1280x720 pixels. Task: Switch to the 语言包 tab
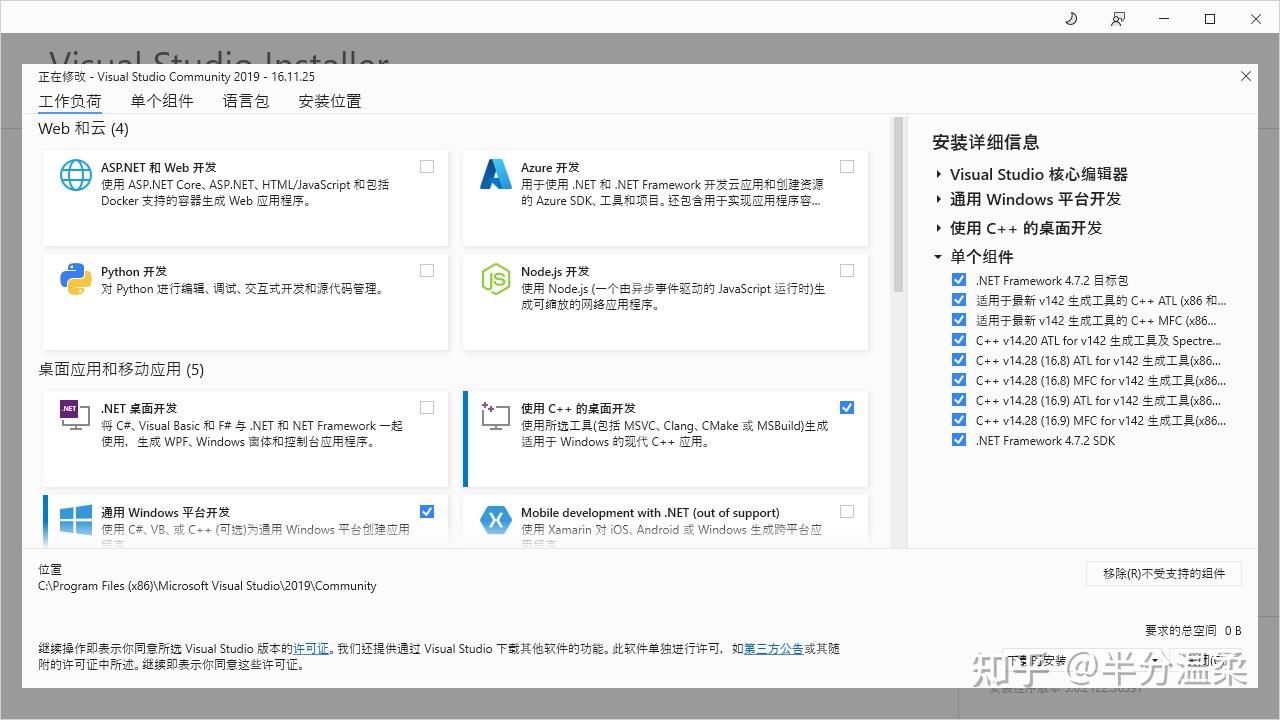pos(245,100)
